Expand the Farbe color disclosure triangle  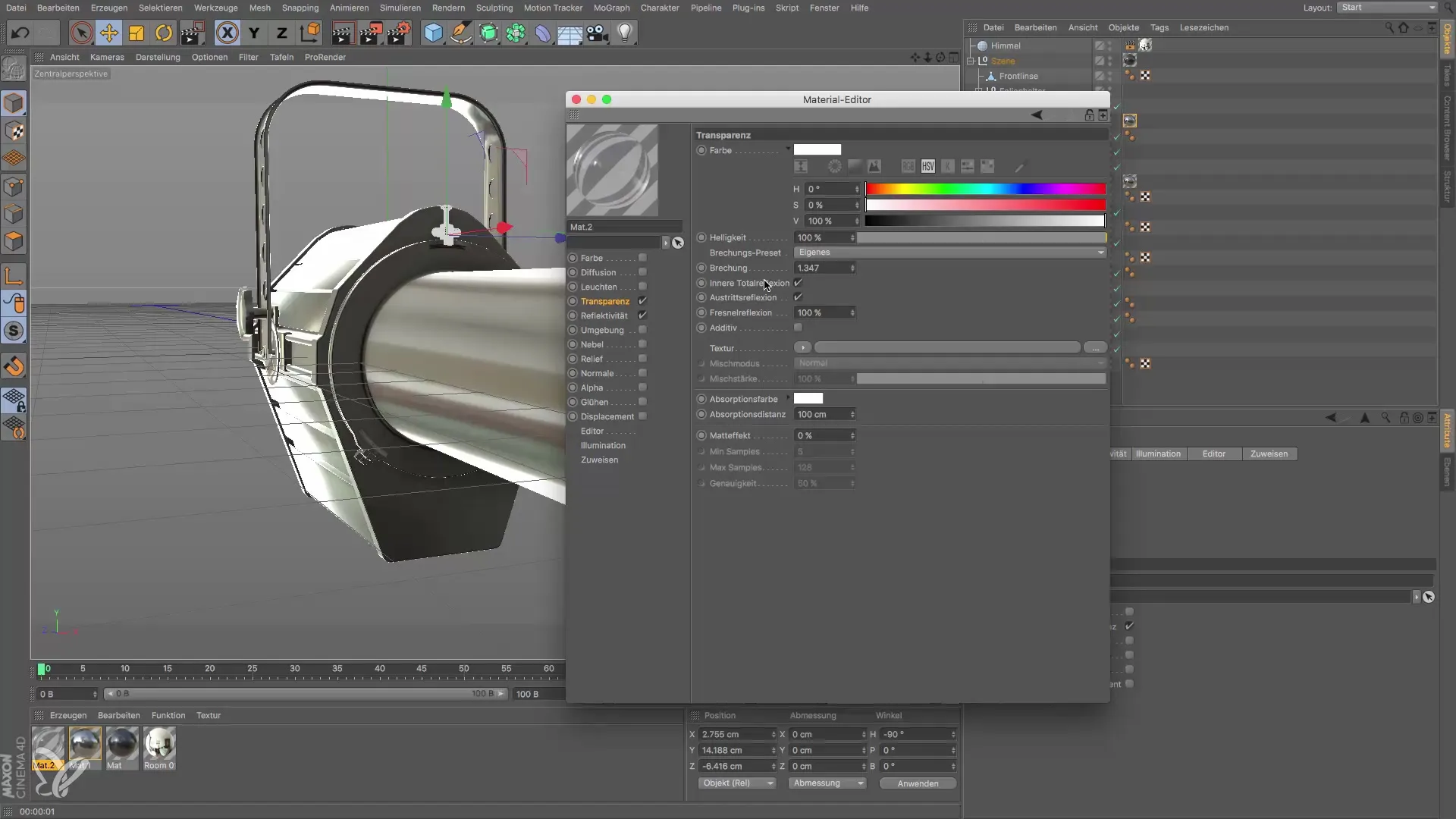point(788,149)
